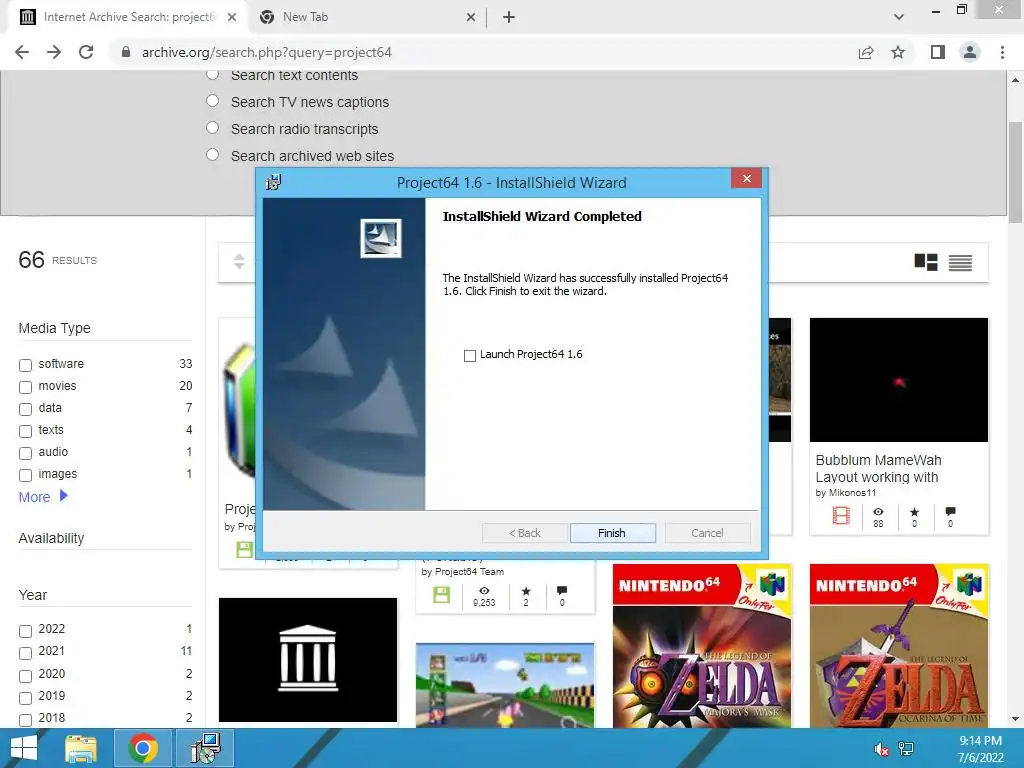
Task: Click Chrome's forward navigation arrow
Action: coord(54,52)
